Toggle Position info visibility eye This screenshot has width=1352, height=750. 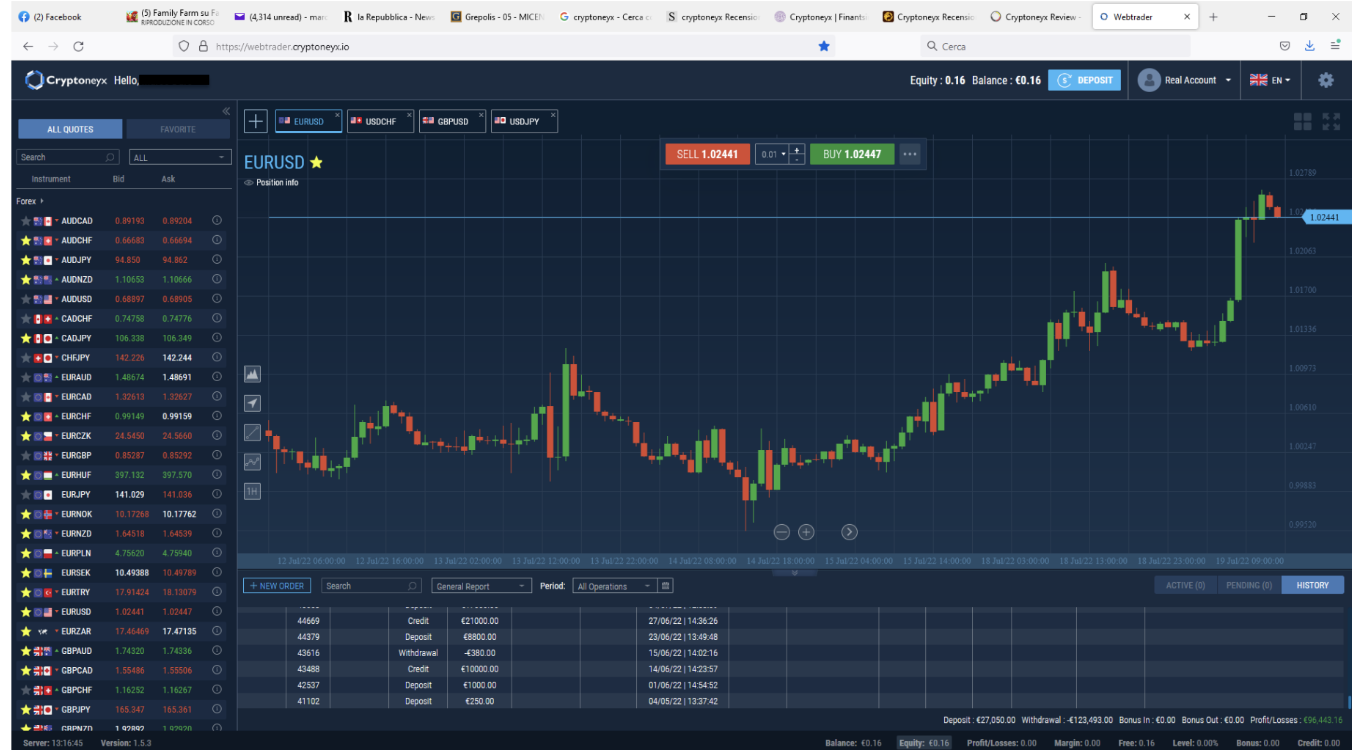click(249, 183)
